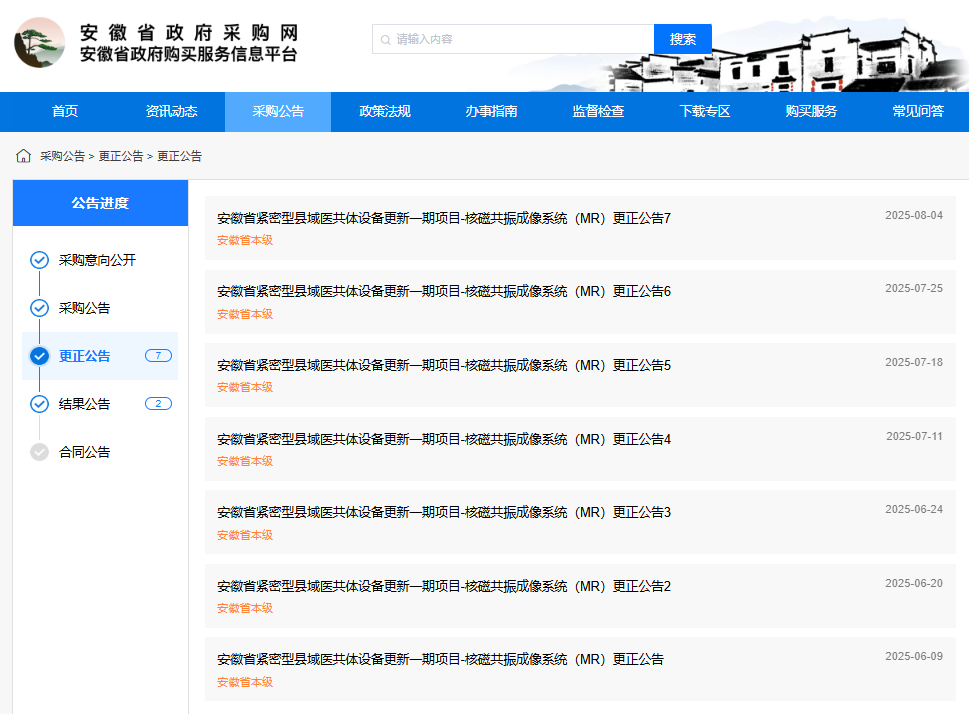Click 安徽省本级 under the first announcement
This screenshot has width=969, height=714.
[244, 240]
